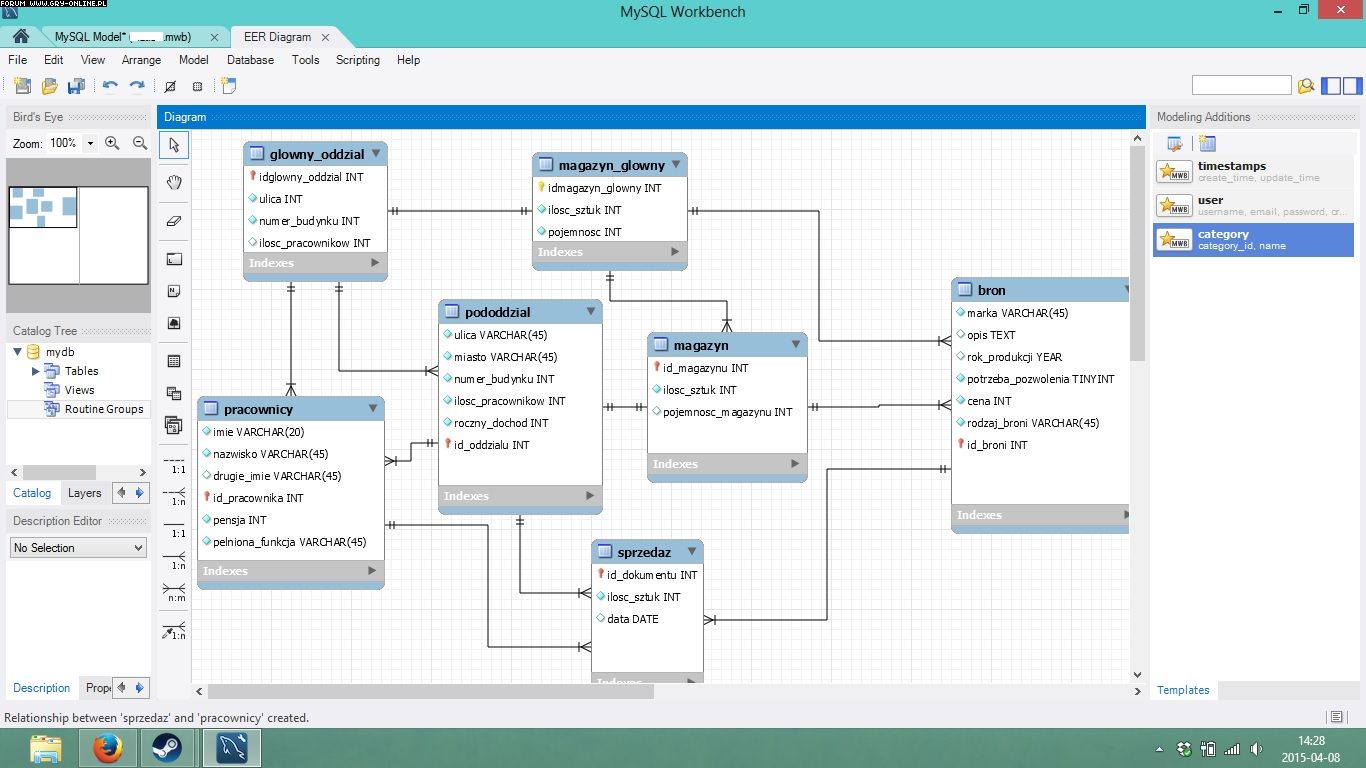
Task: Click the new document toolbar icon
Action: [22, 86]
